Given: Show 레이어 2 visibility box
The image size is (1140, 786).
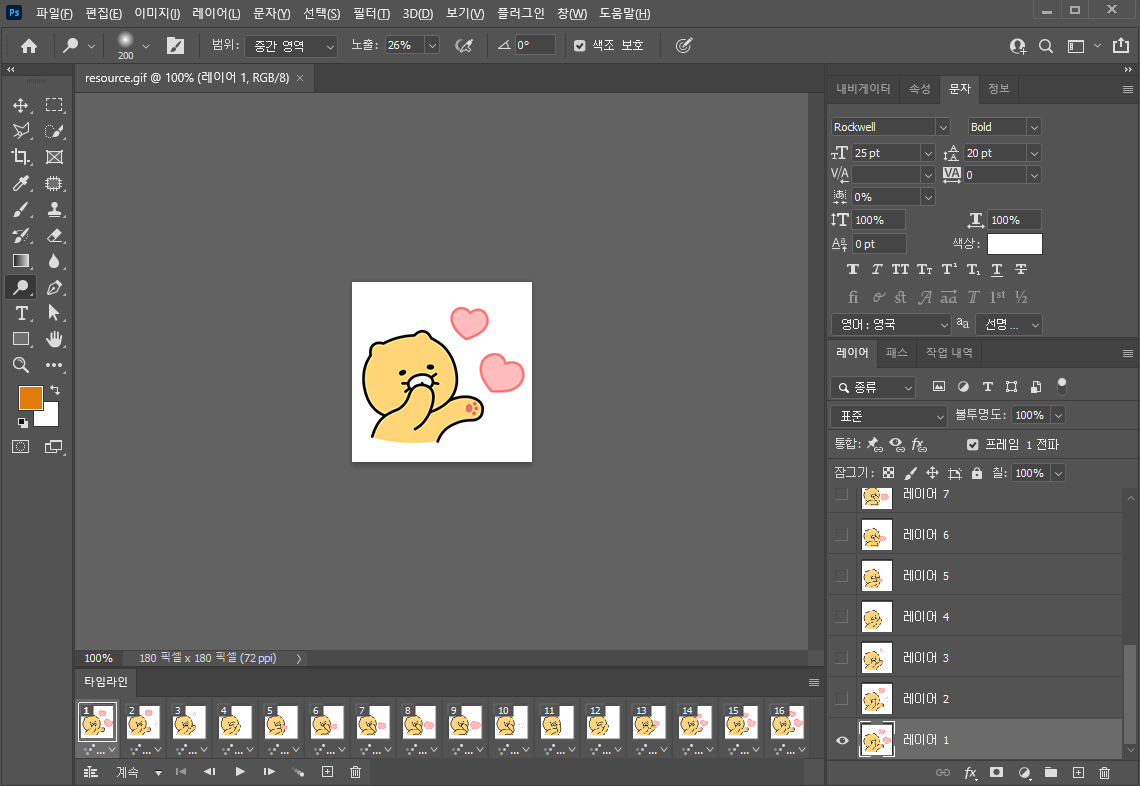Looking at the screenshot, I should [x=842, y=699].
